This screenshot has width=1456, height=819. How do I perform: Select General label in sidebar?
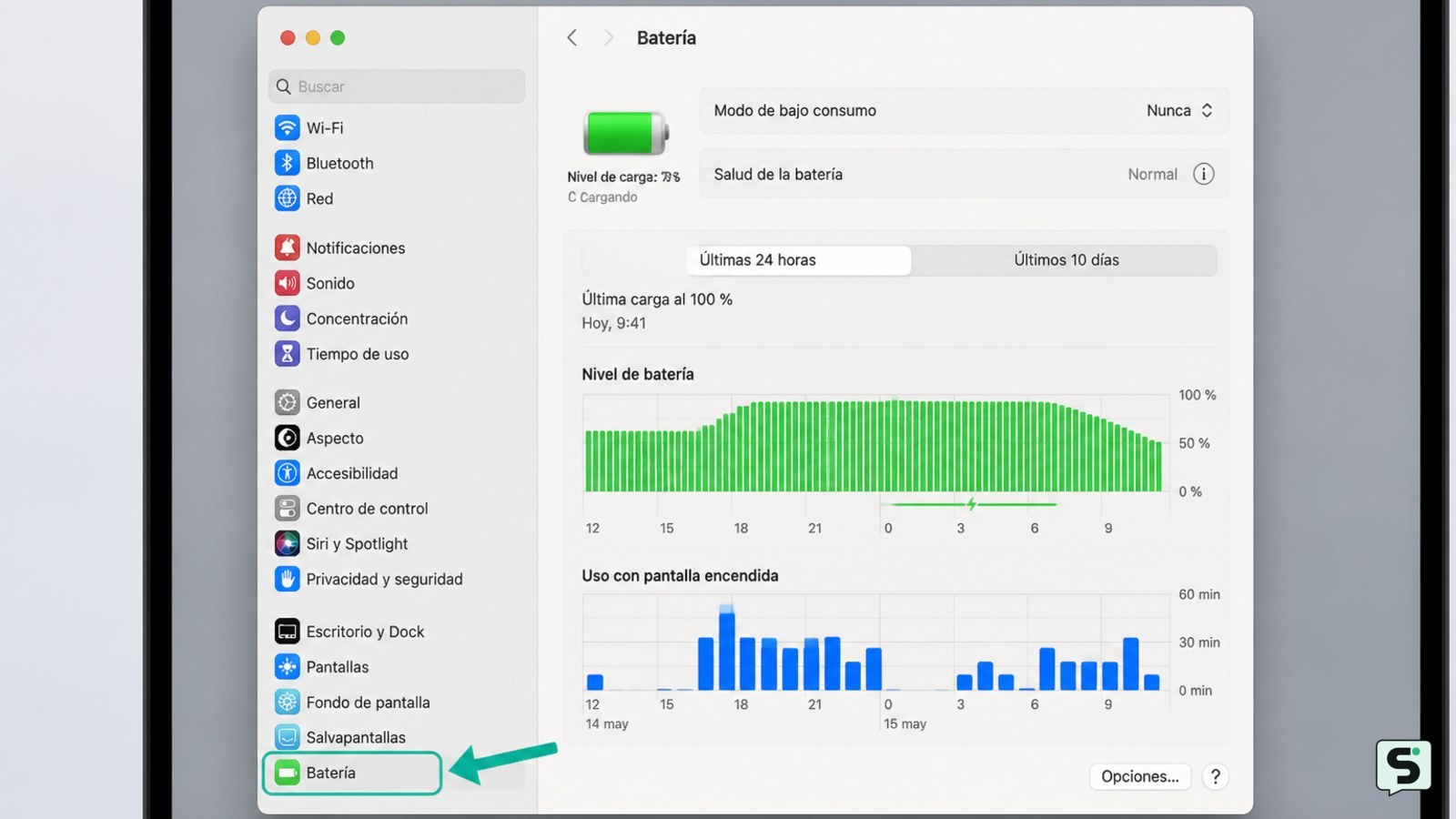pos(333,402)
